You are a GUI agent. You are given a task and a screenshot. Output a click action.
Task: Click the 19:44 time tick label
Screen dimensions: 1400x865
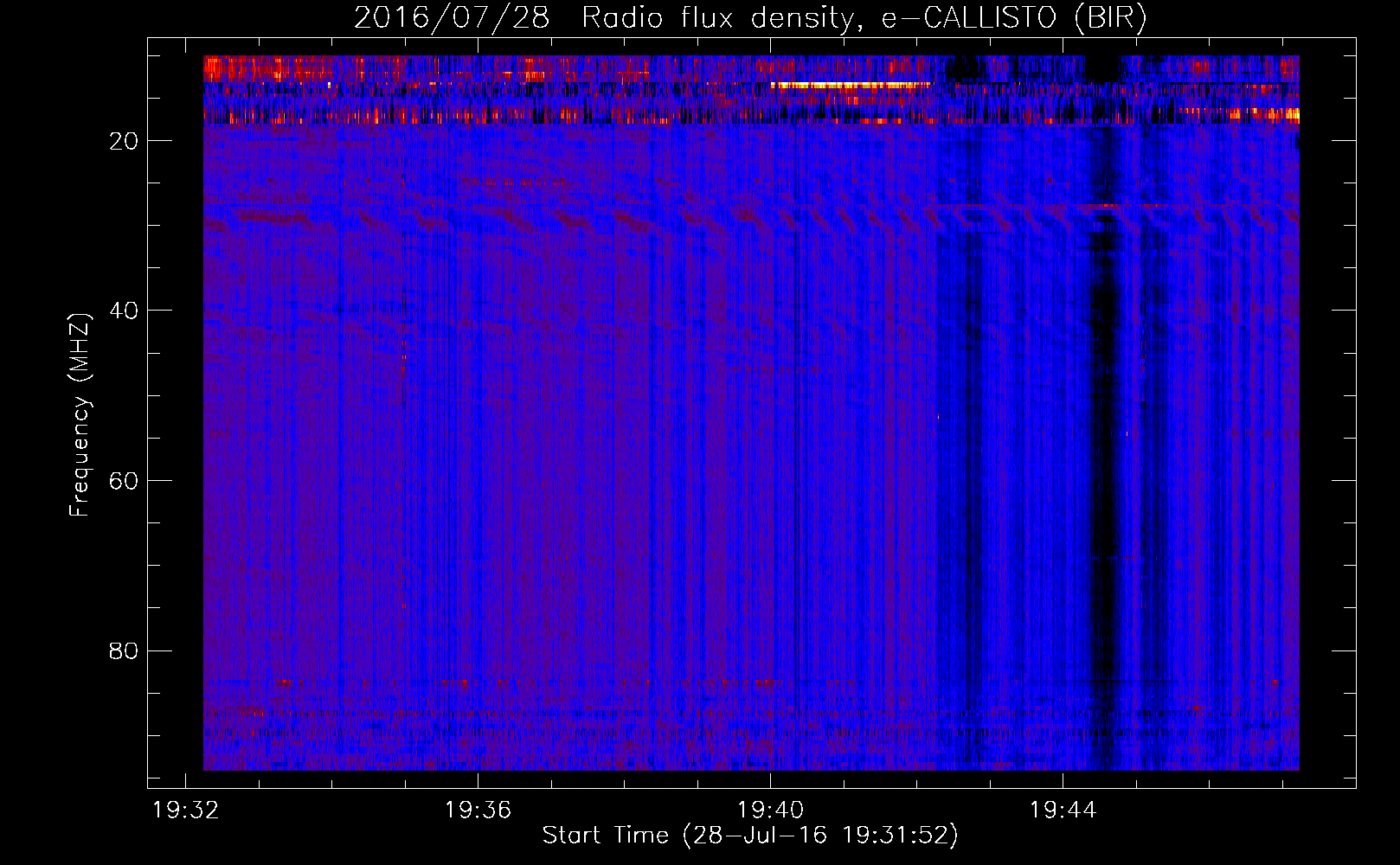tap(1063, 811)
